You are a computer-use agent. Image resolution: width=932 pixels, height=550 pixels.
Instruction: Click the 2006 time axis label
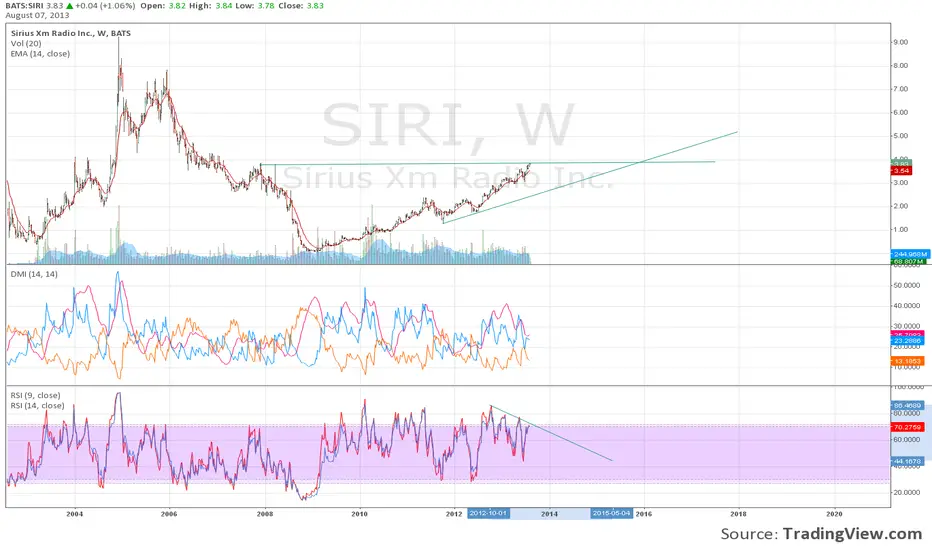pyautogui.click(x=169, y=514)
